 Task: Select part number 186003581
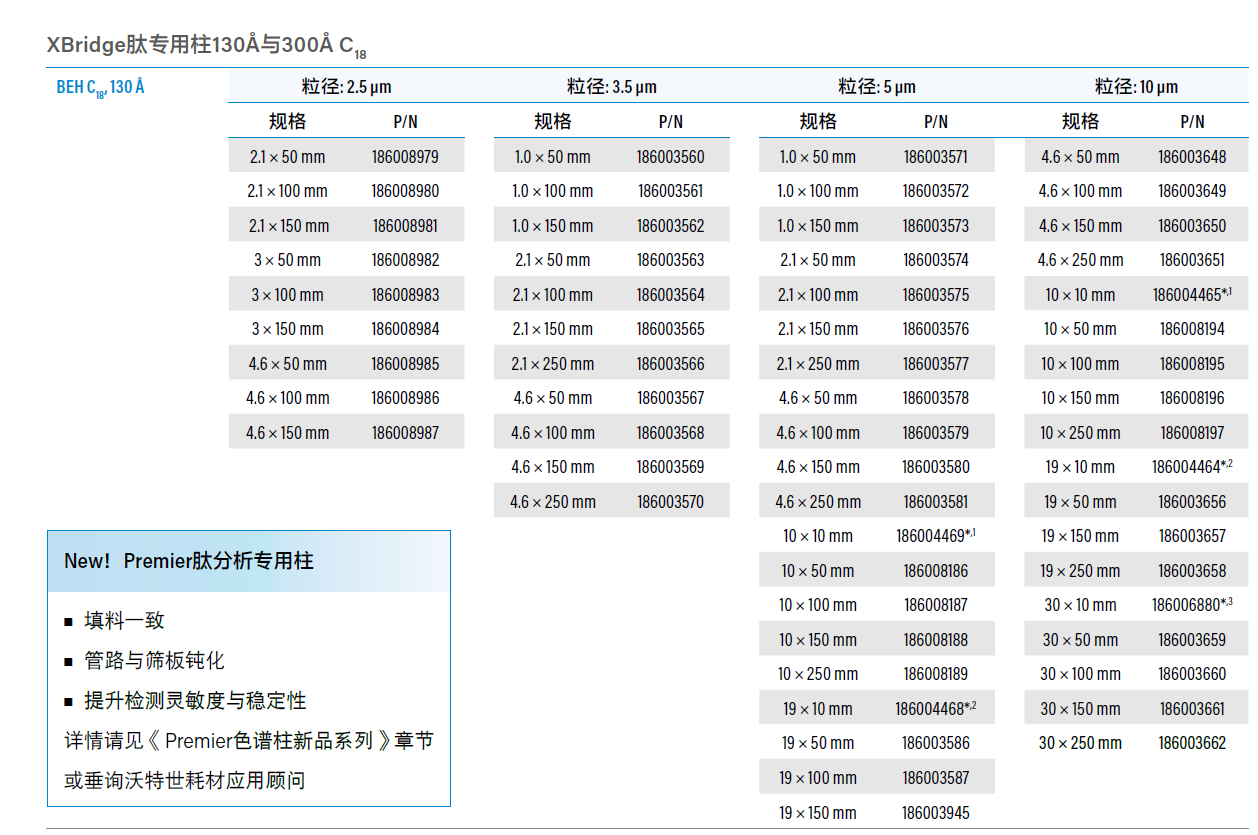[936, 502]
